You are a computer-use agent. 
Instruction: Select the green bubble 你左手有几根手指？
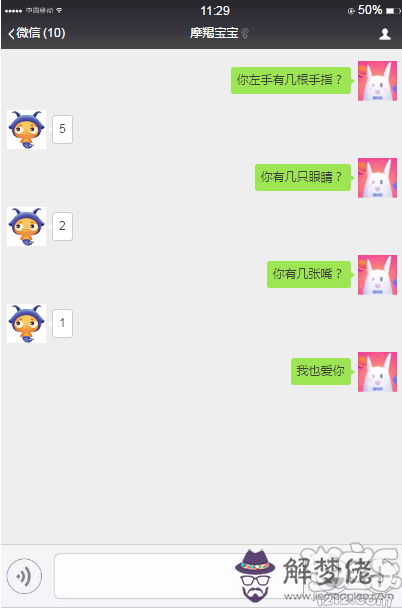coord(292,80)
